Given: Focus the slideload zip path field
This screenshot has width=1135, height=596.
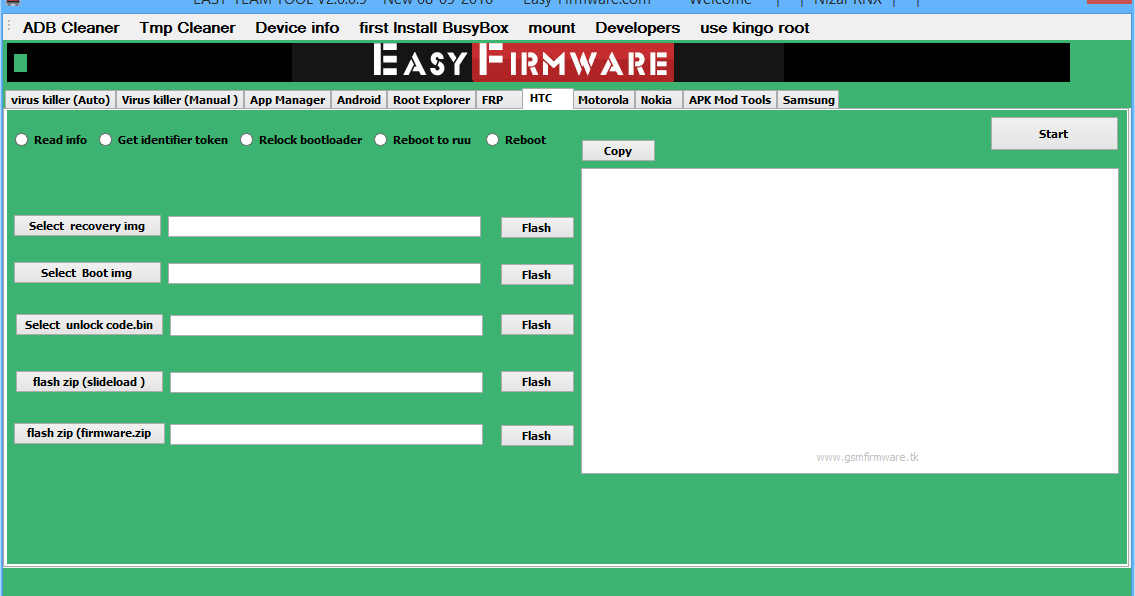Looking at the screenshot, I should [326, 382].
